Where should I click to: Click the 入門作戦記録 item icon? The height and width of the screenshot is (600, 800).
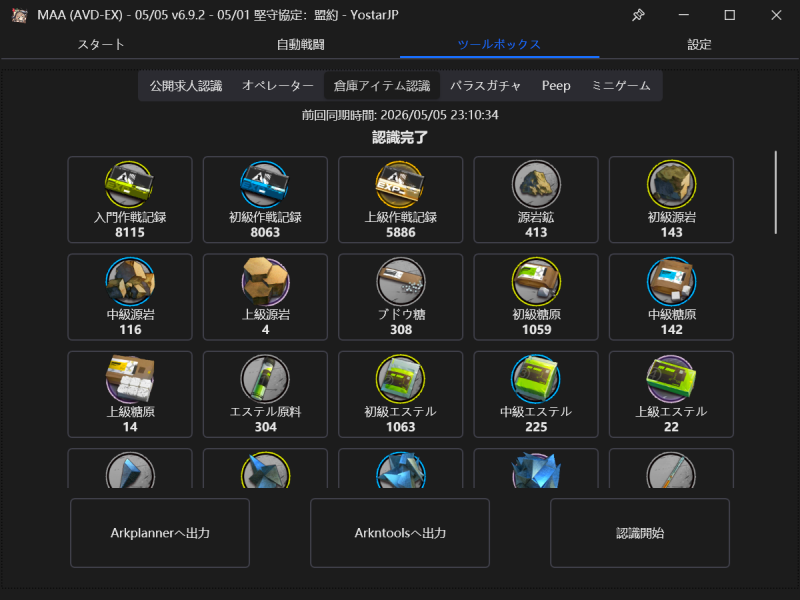(x=130, y=184)
